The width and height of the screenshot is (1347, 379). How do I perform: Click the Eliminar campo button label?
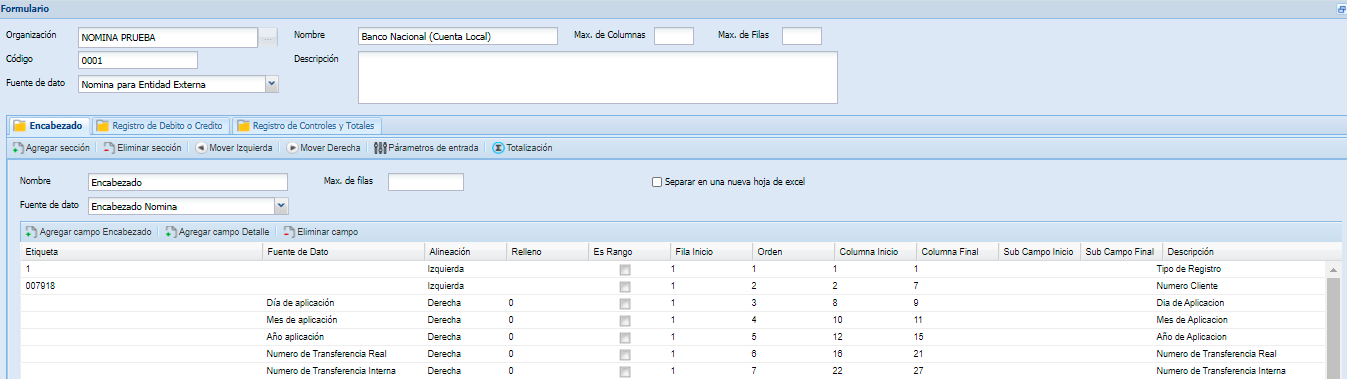328,232
